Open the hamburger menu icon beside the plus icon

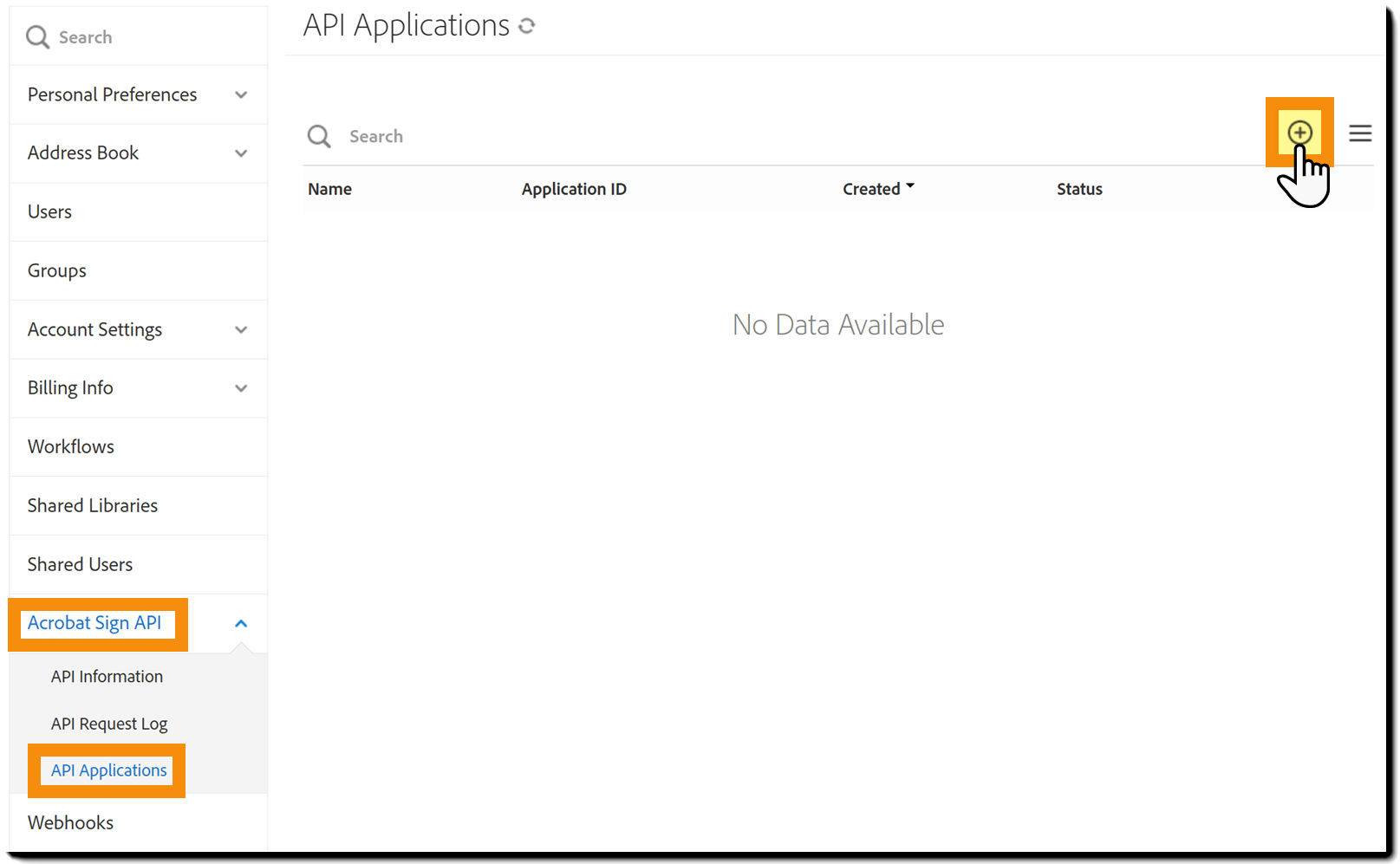(1359, 133)
